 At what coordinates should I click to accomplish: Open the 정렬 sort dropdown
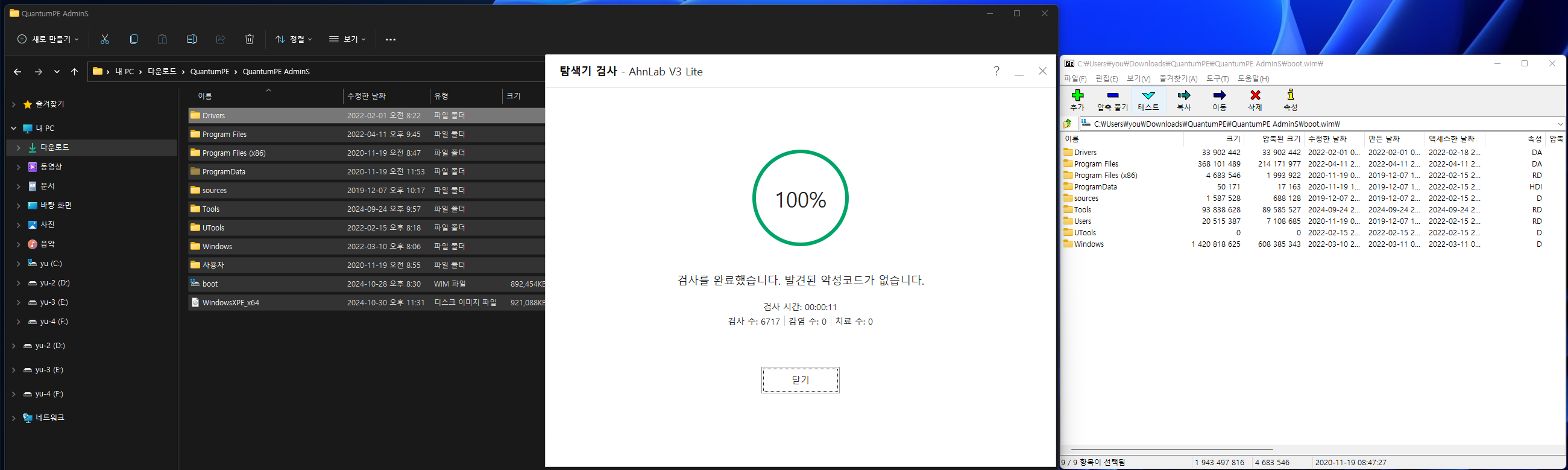coord(294,40)
